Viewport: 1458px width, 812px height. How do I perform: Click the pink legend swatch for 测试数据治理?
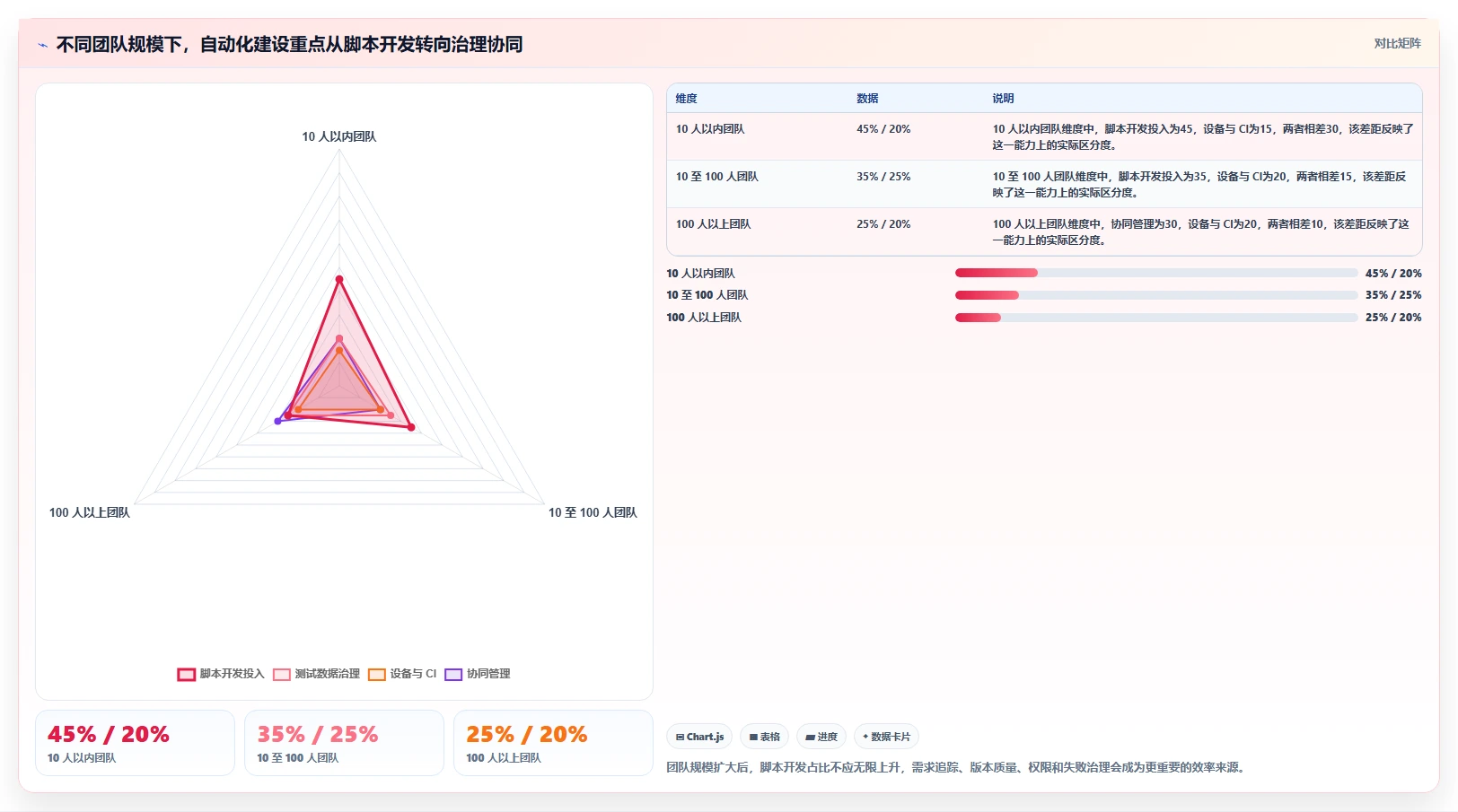[282, 675]
